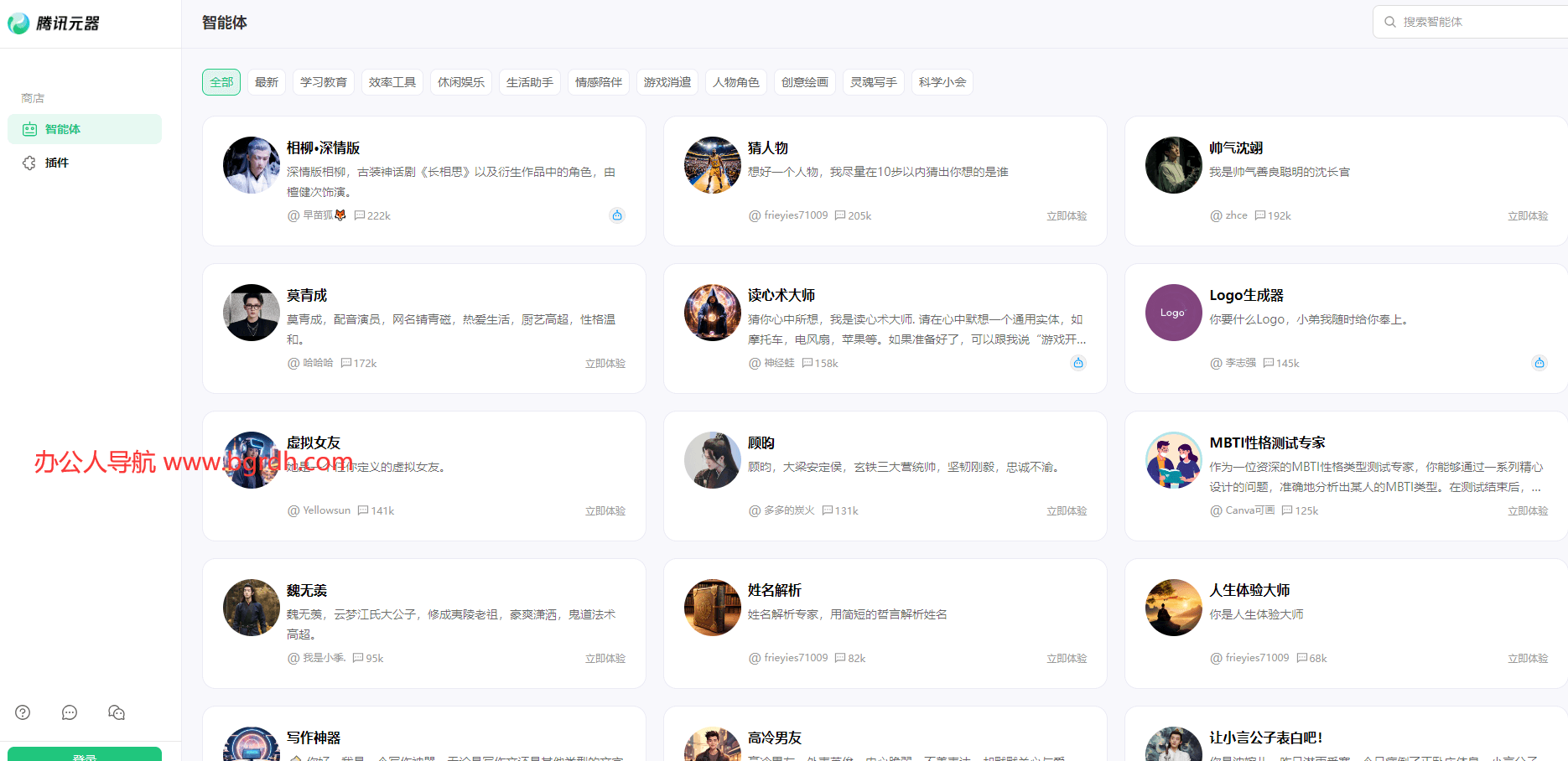Click the robot badge on 读心术大师 card
Viewport: 1568px width, 761px height.
click(1078, 363)
